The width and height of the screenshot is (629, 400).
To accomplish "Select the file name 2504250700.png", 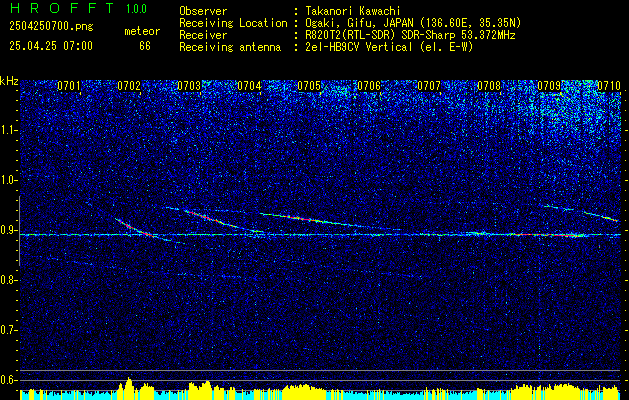I will pos(51,27).
